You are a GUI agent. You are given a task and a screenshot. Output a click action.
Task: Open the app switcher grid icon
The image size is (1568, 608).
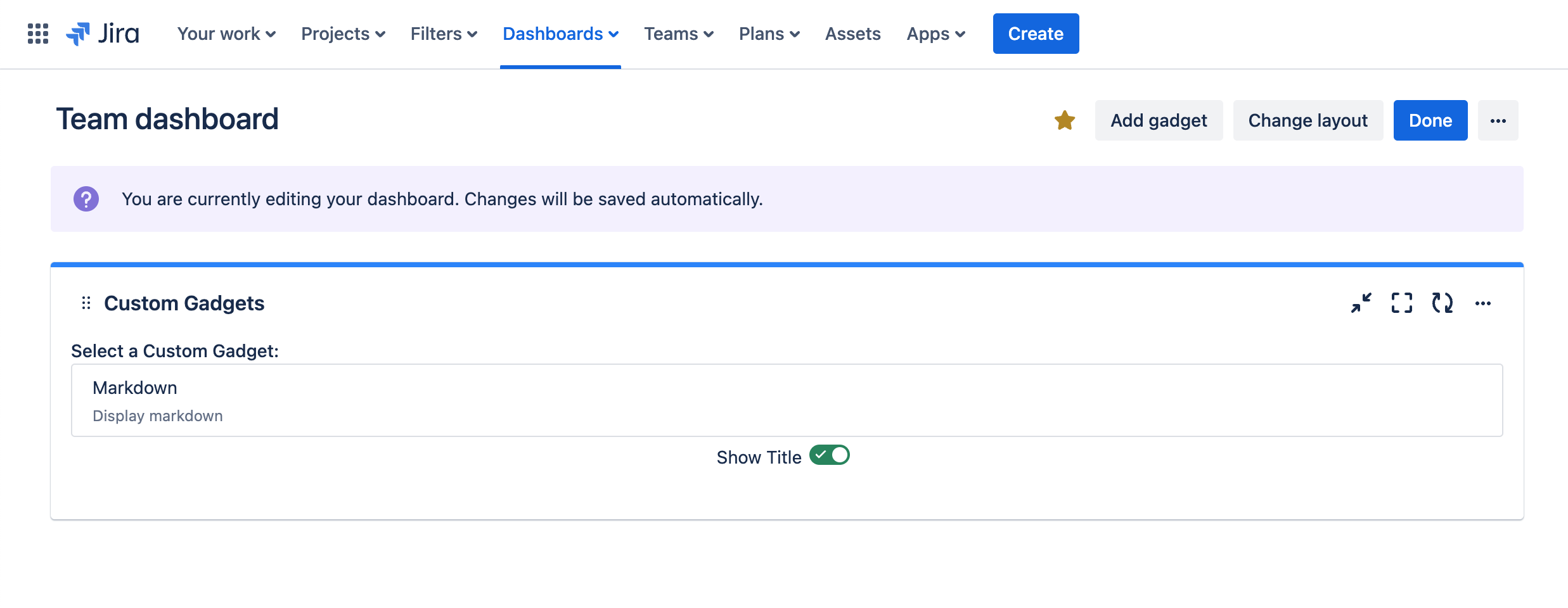(38, 34)
